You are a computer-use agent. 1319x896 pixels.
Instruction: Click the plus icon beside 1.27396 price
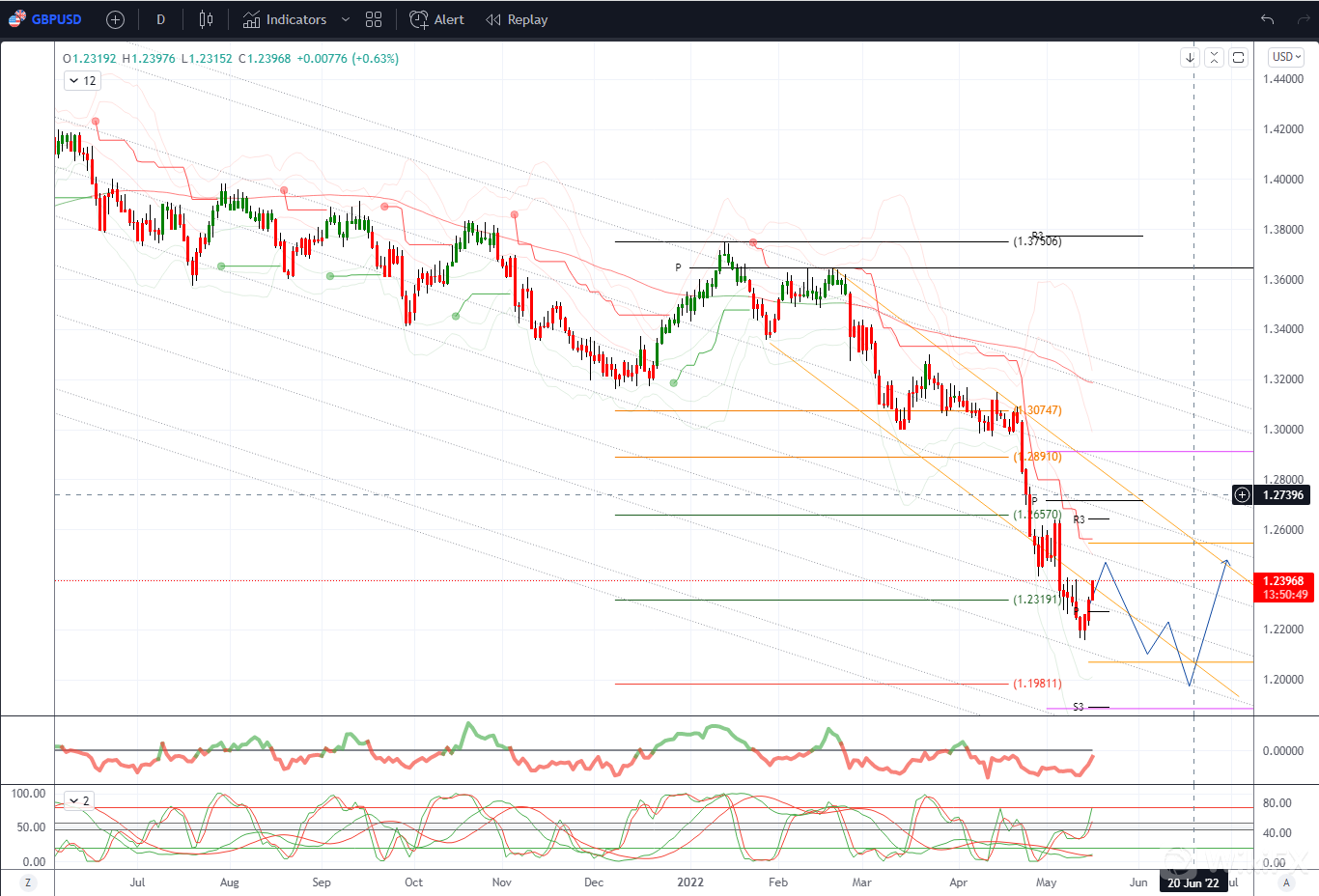click(x=1242, y=495)
